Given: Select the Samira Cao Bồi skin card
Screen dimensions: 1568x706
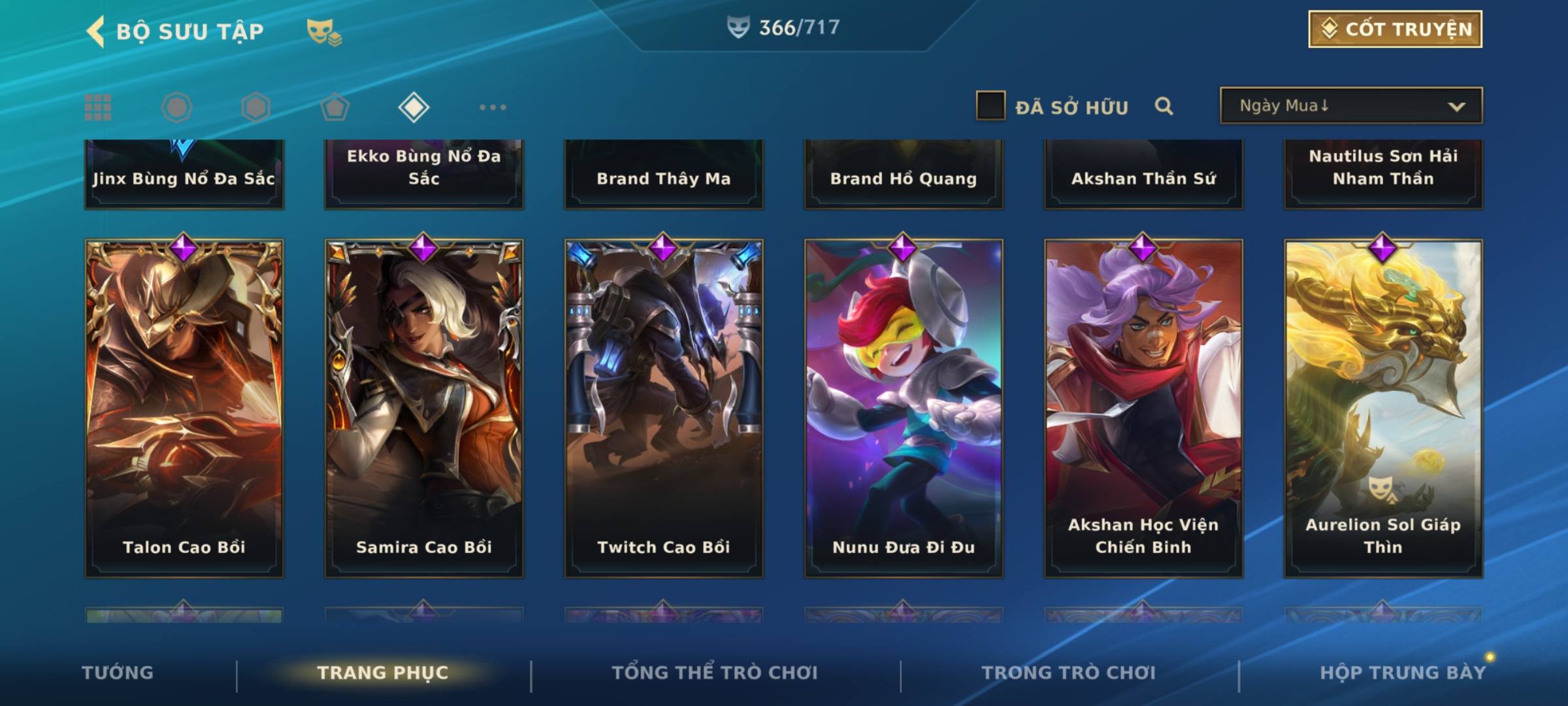Looking at the screenshot, I should pyautogui.click(x=424, y=408).
